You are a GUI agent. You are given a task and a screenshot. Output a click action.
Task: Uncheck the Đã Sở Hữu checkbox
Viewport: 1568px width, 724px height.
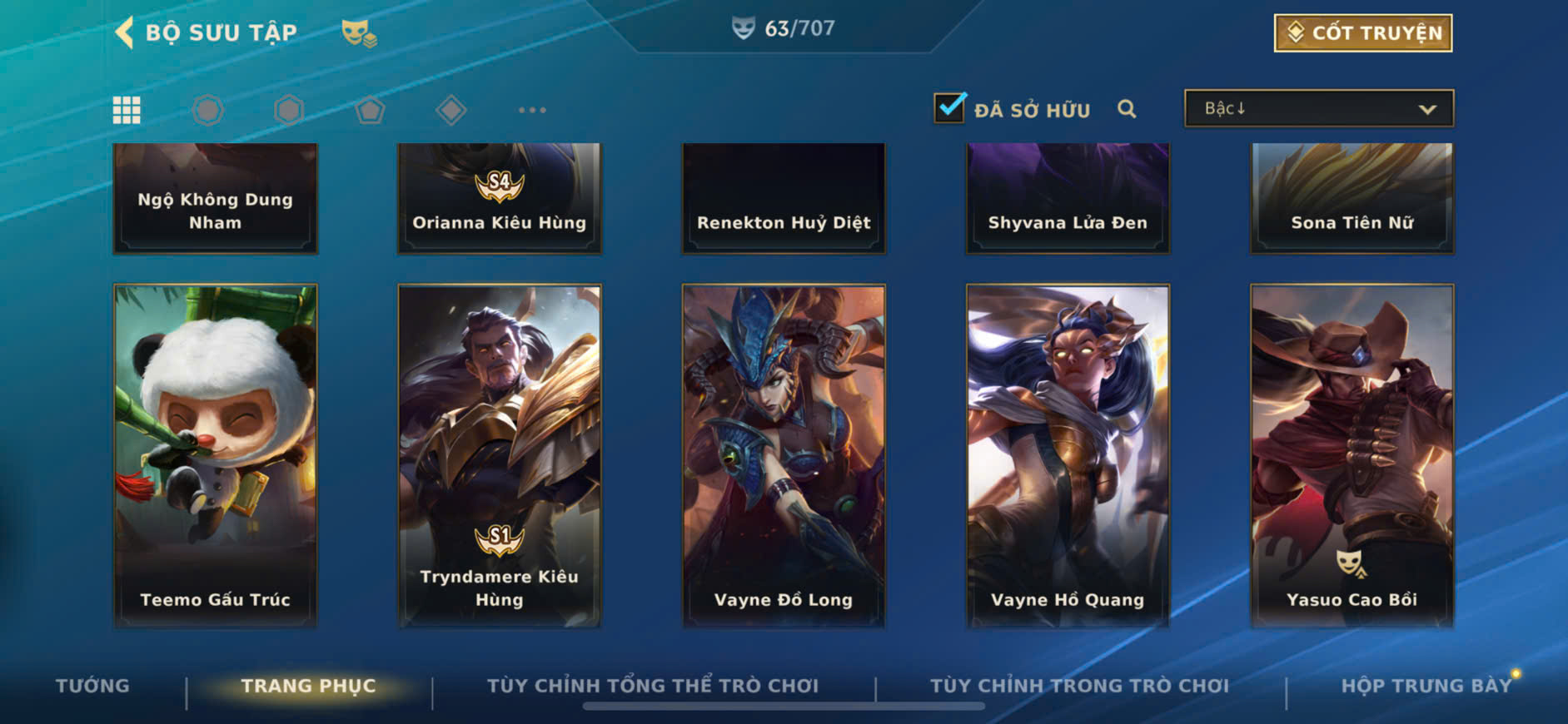tap(949, 108)
